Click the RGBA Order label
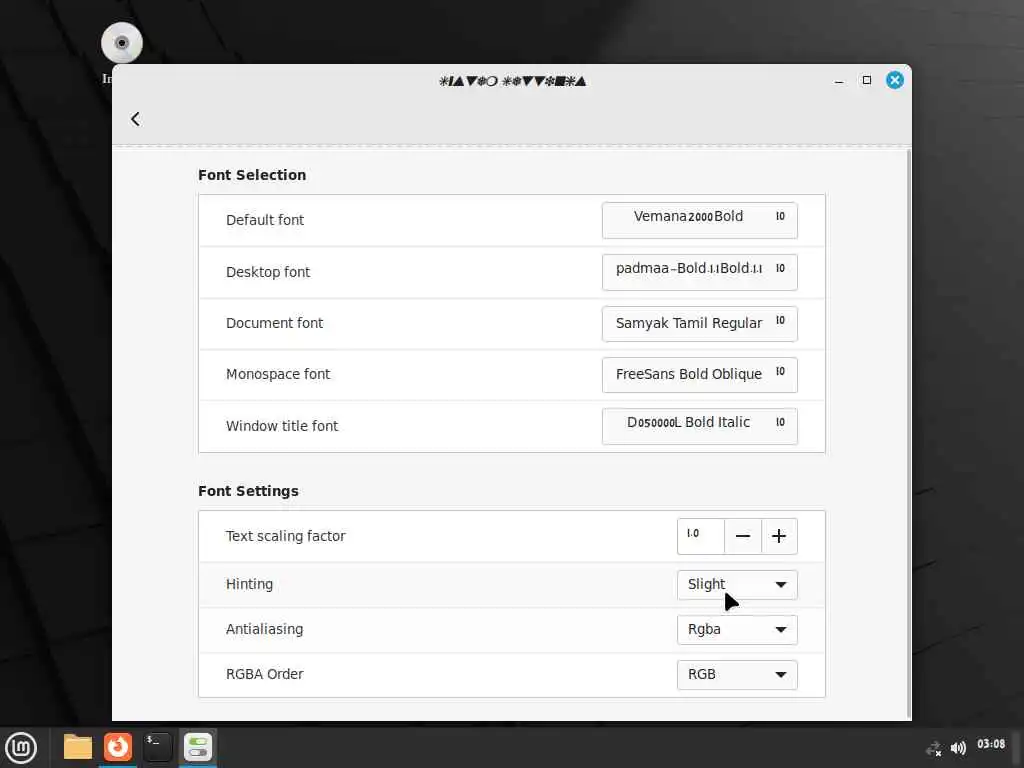Screen dimensions: 1024x768 click(x=264, y=674)
